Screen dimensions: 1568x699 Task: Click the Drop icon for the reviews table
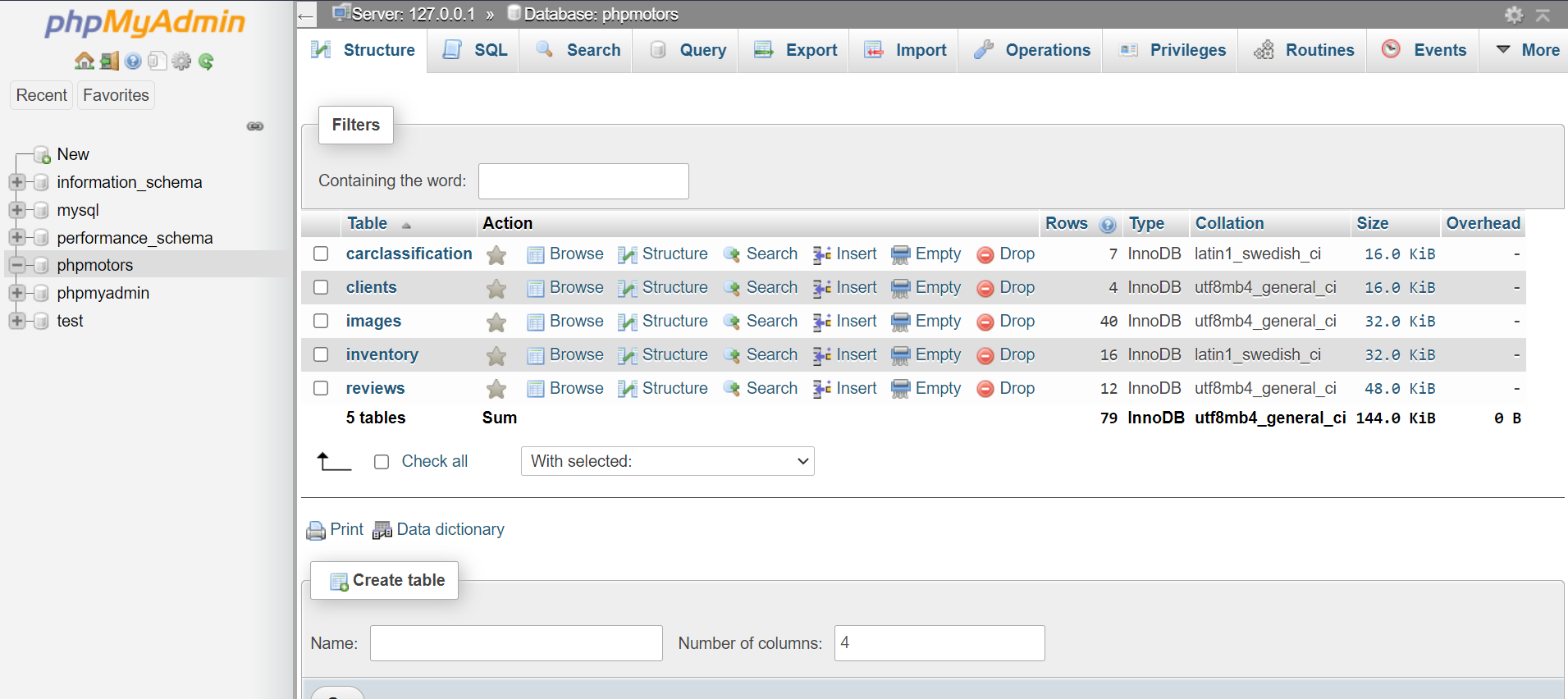[985, 389]
